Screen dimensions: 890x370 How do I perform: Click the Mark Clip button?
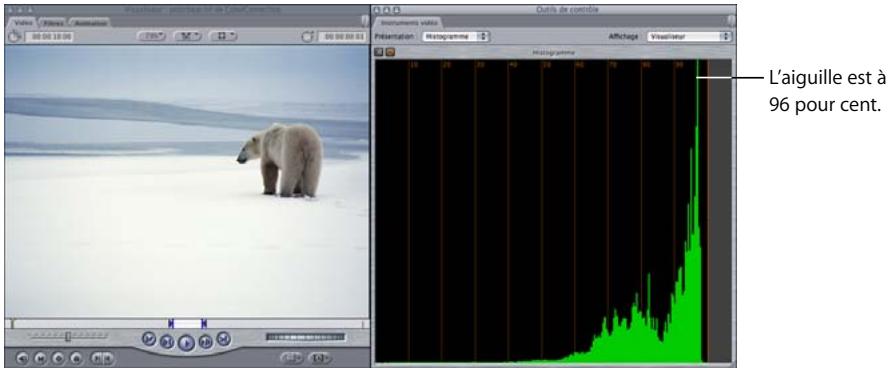pyautogui.click(x=40, y=358)
